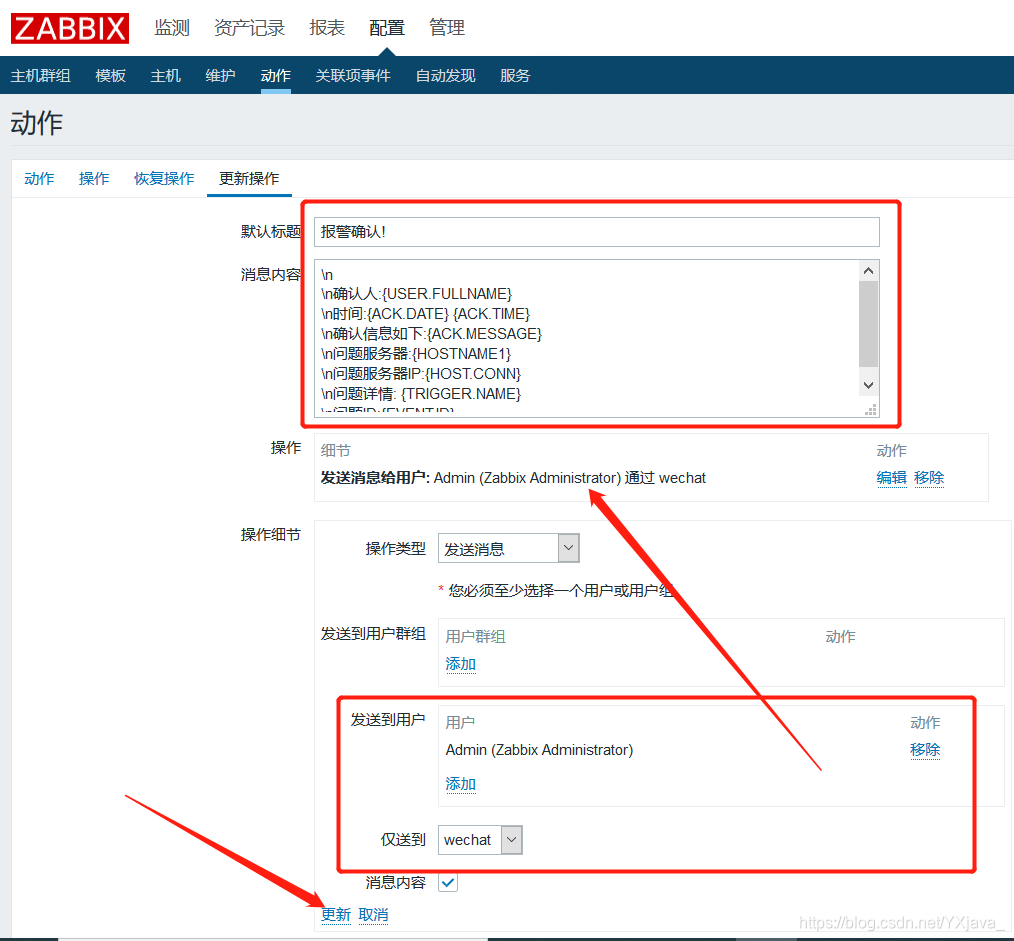Open the 资产记录 top menu
The image size is (1014, 941).
tap(250, 28)
